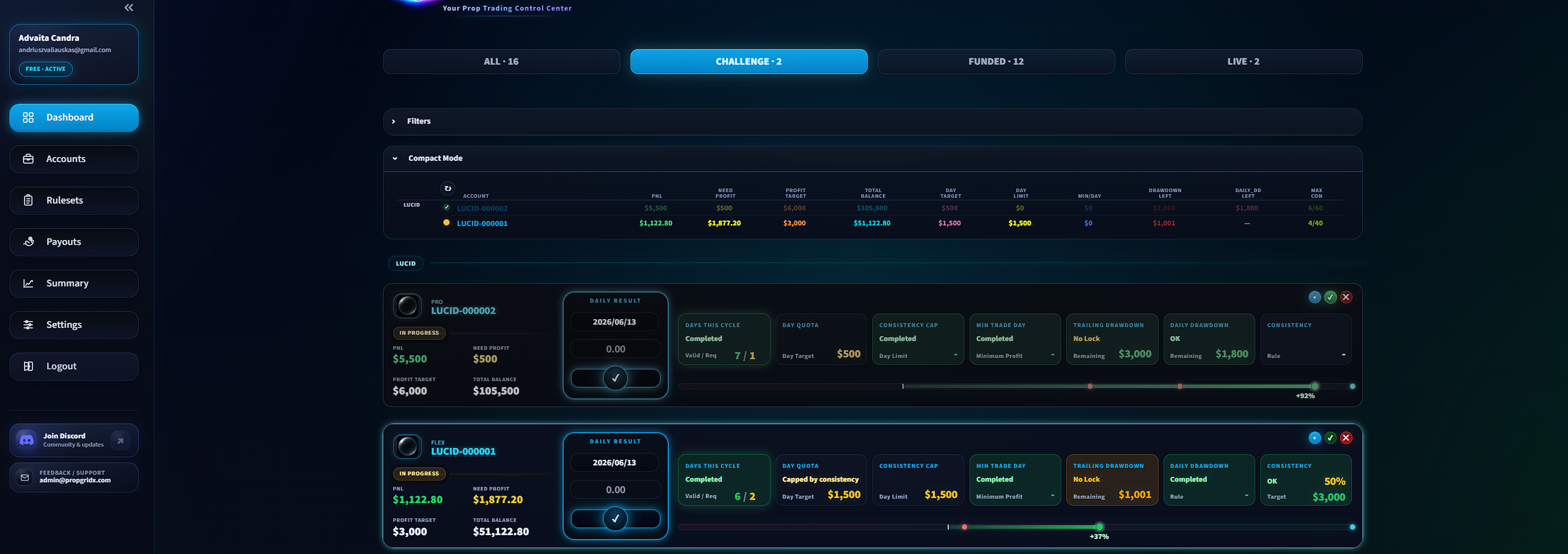
Task: Click the red X on LUCID-000002 card
Action: pyautogui.click(x=1346, y=297)
